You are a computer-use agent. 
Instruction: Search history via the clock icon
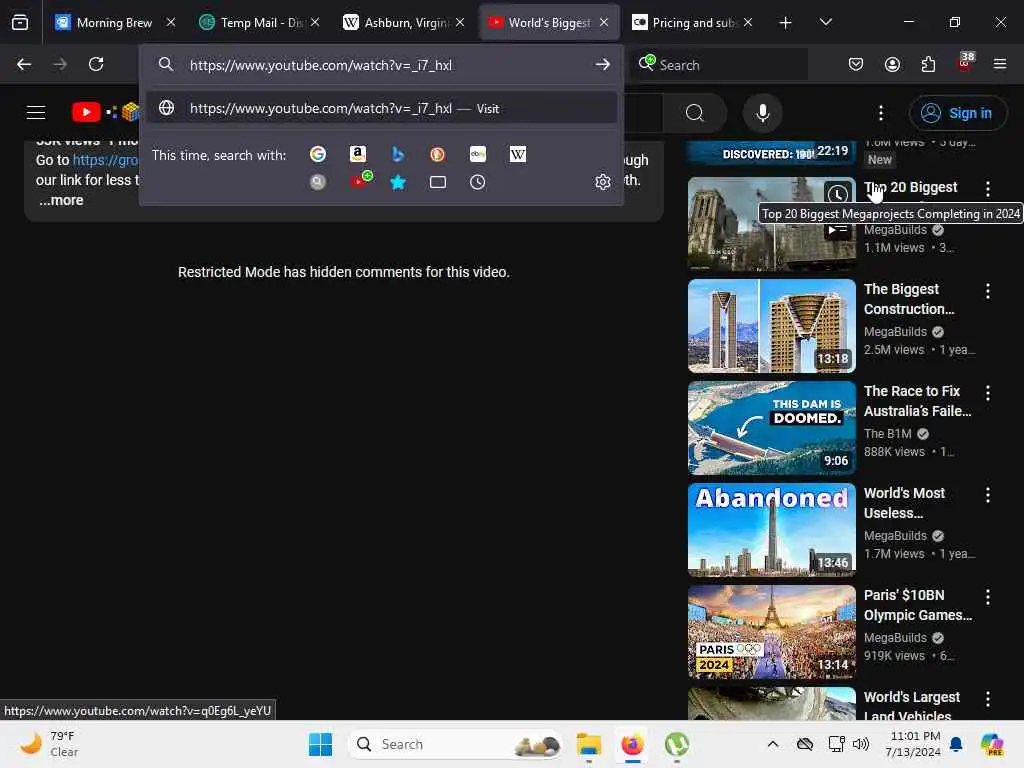pyautogui.click(x=477, y=182)
